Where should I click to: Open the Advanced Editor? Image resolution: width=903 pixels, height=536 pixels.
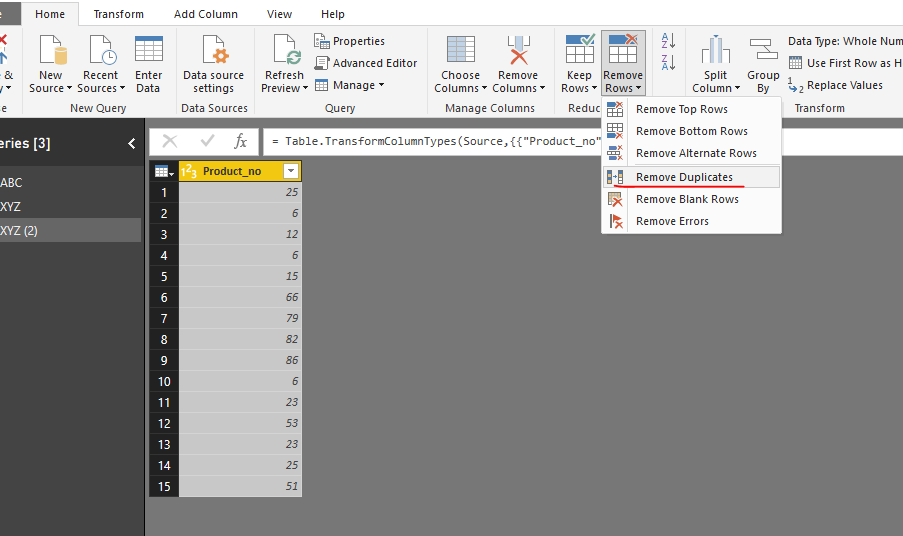click(x=366, y=63)
